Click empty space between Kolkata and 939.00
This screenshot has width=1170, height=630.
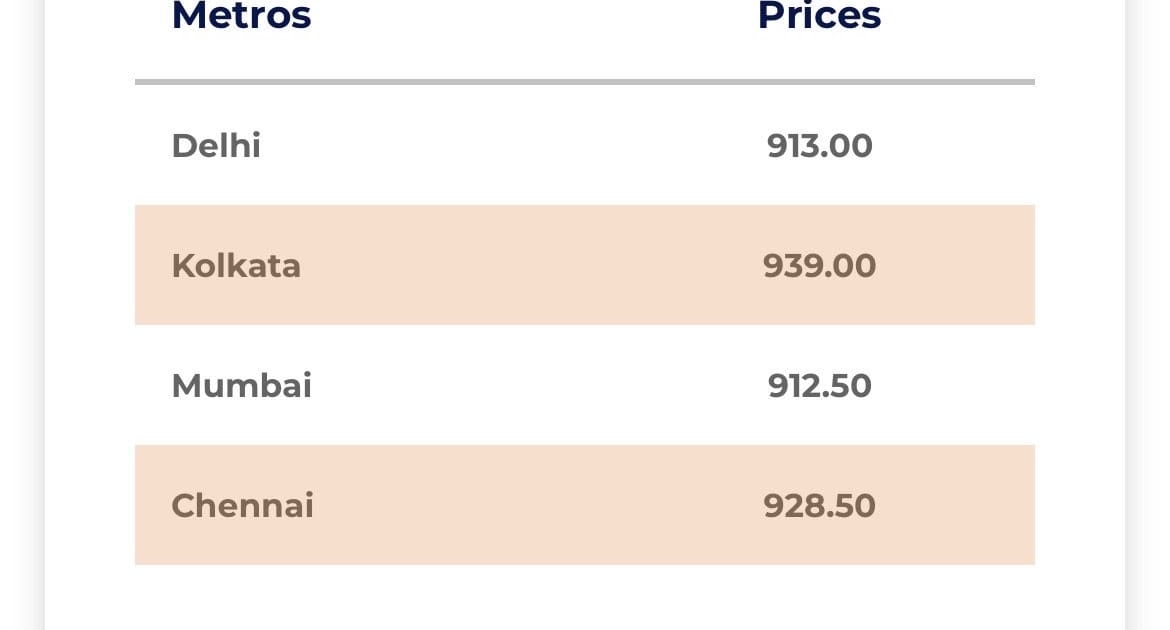tap(530, 266)
